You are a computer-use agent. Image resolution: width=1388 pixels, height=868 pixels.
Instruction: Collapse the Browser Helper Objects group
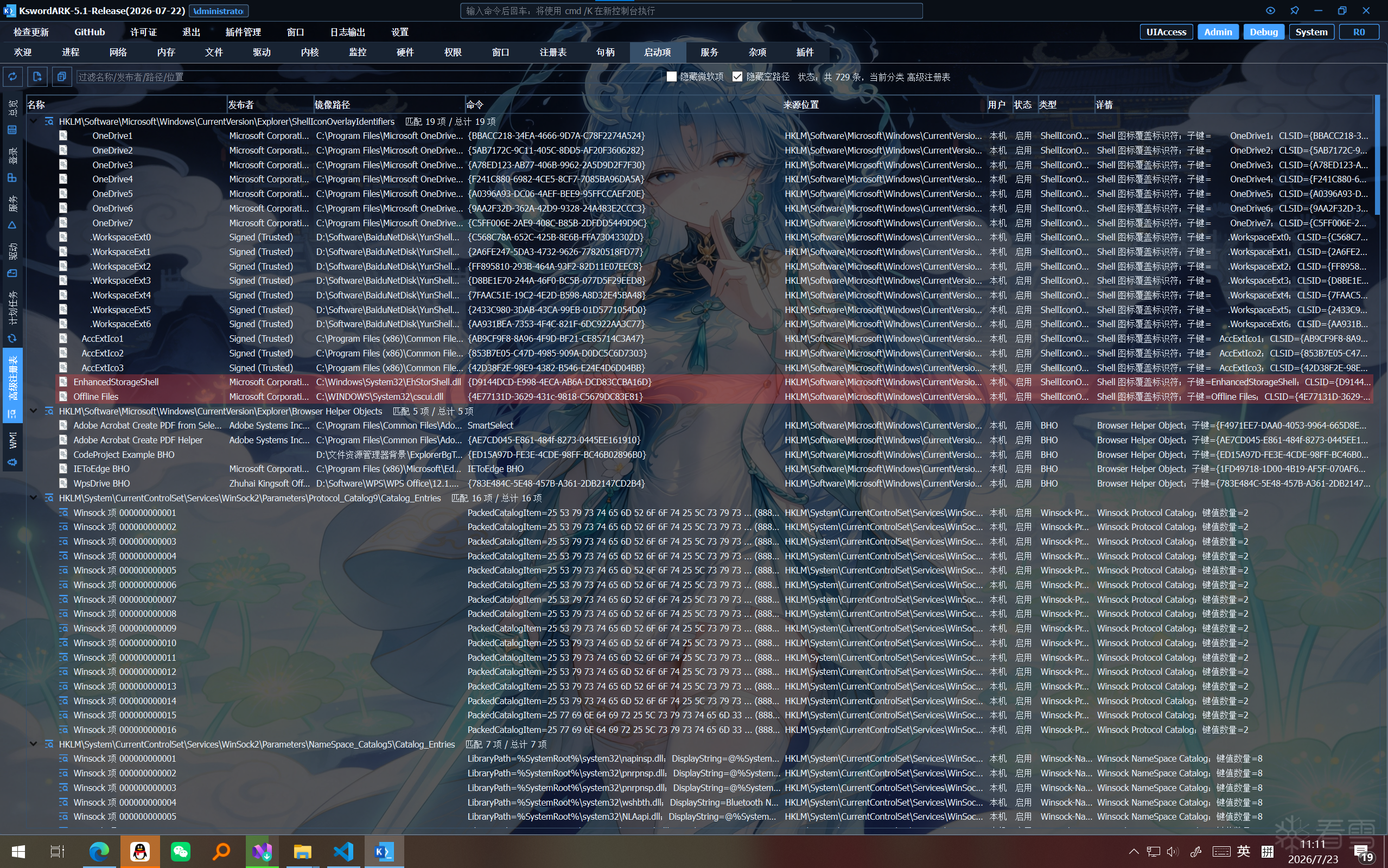(x=33, y=411)
